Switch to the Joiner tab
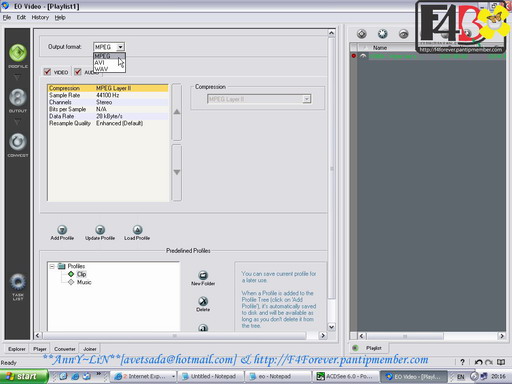The height and width of the screenshot is (384, 512). (90, 349)
